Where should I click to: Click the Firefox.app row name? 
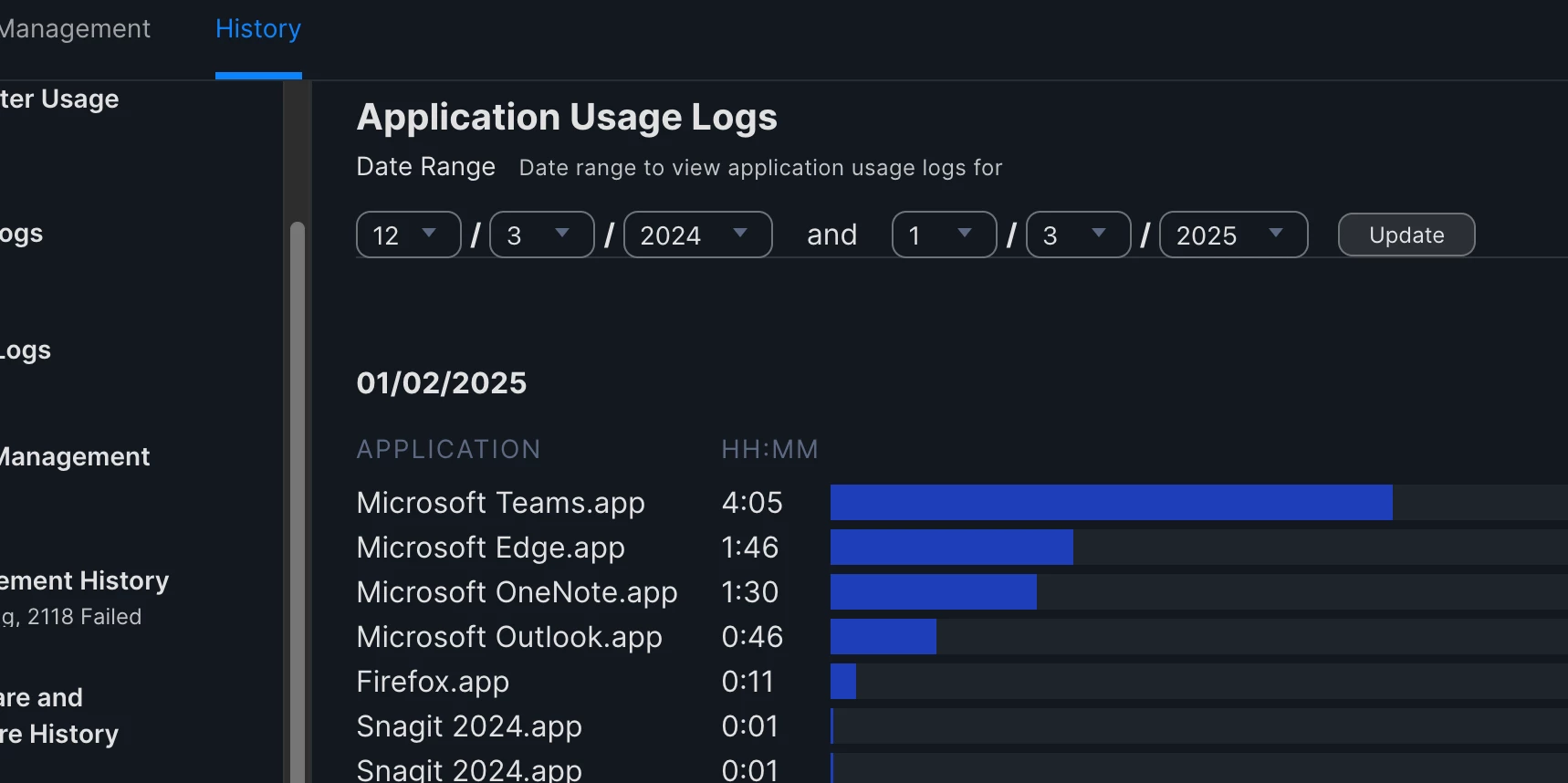[433, 682]
